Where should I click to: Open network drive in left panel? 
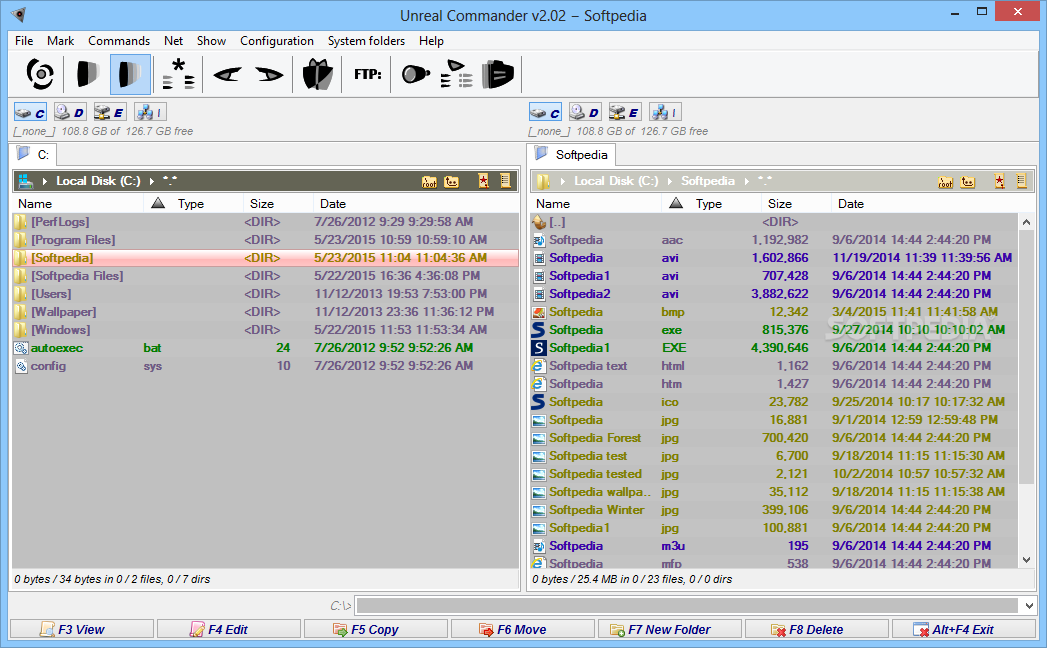[150, 112]
